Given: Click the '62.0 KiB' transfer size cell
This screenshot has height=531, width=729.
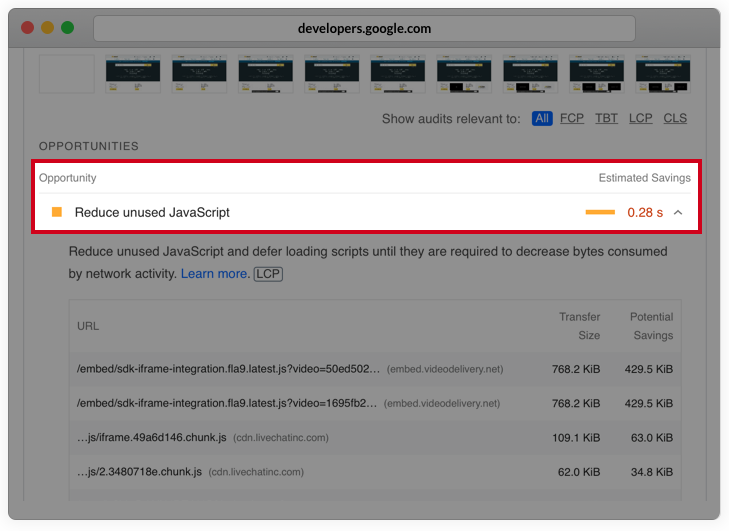Looking at the screenshot, I should pyautogui.click(x=579, y=472).
